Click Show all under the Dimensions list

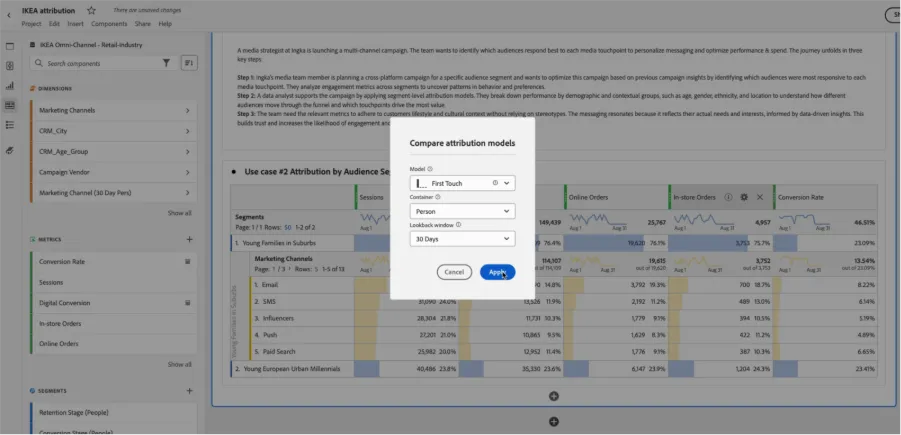[x=179, y=213]
